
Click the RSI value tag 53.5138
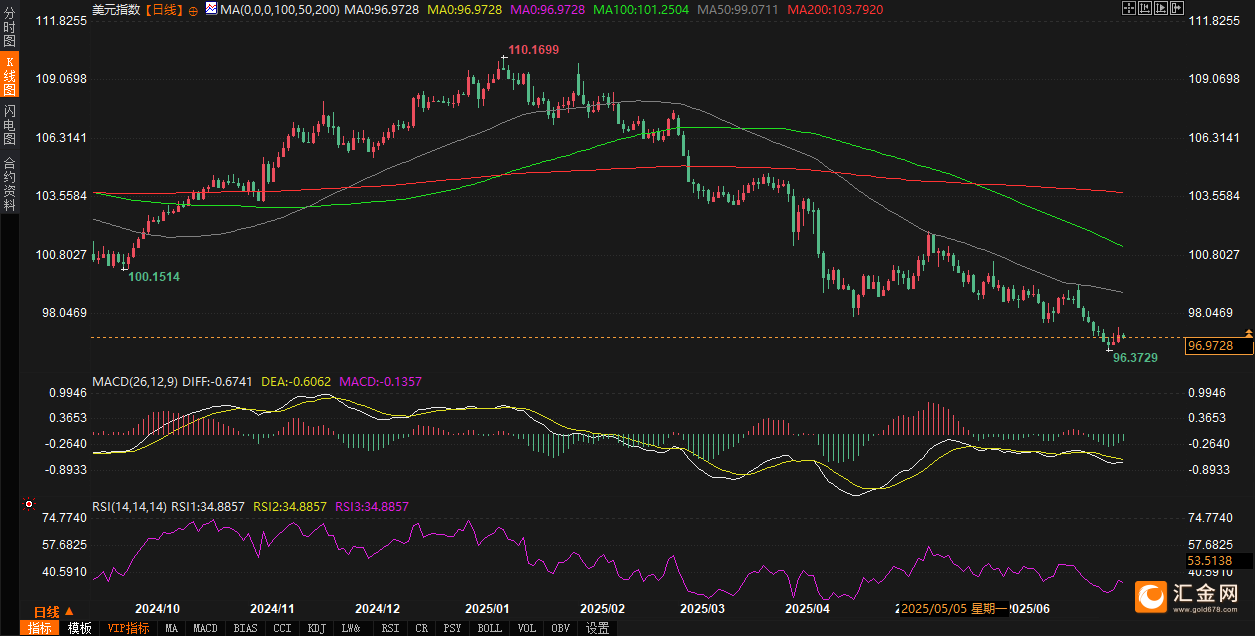click(x=1219, y=560)
